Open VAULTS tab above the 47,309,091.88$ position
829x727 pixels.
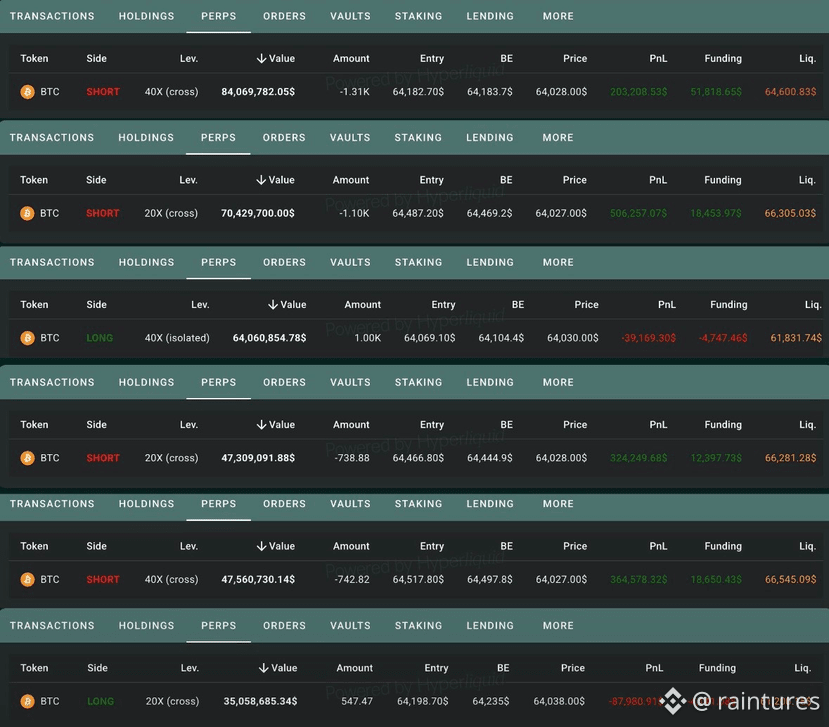(x=351, y=382)
